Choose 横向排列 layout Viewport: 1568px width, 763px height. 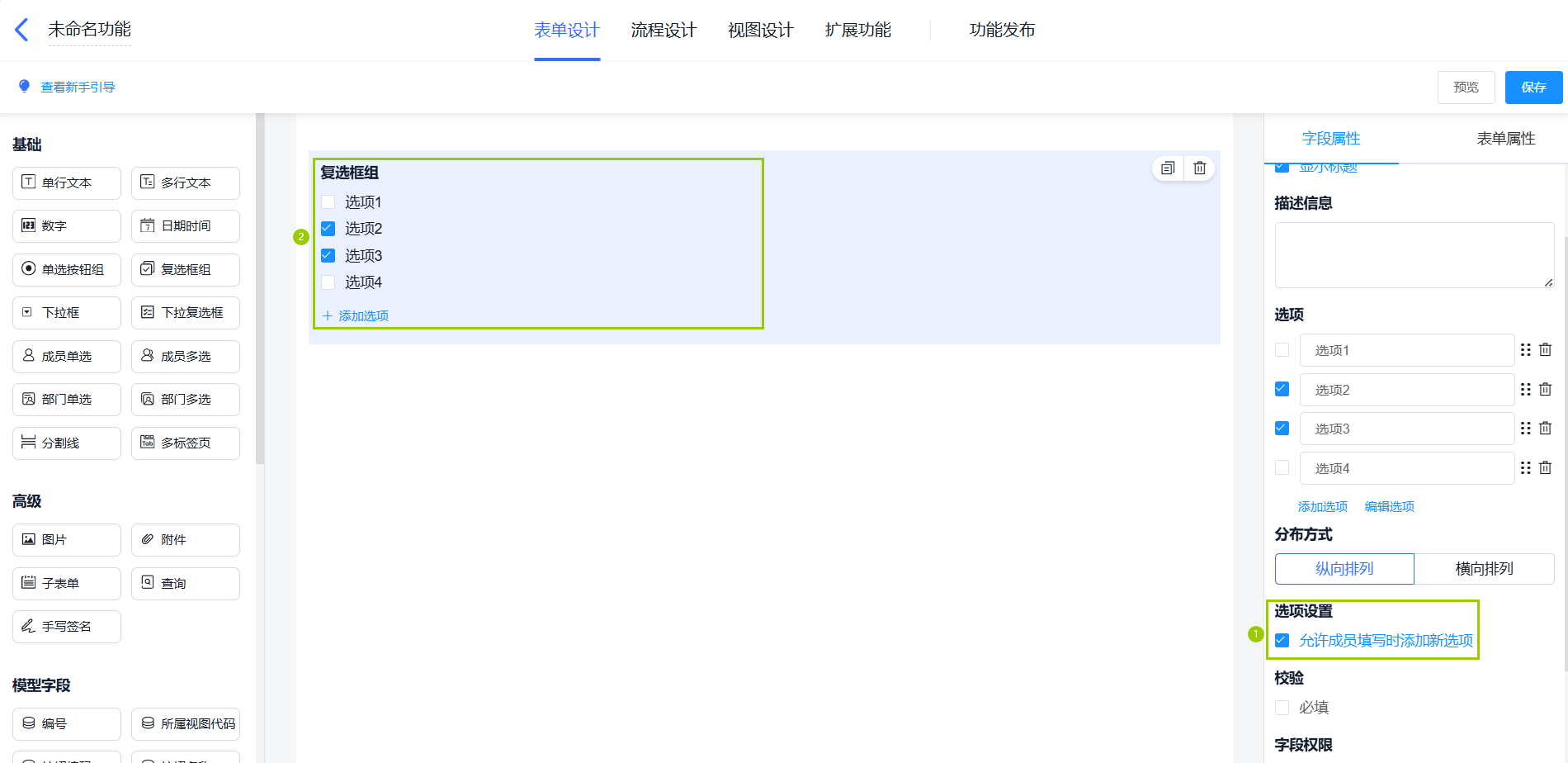[1485, 569]
